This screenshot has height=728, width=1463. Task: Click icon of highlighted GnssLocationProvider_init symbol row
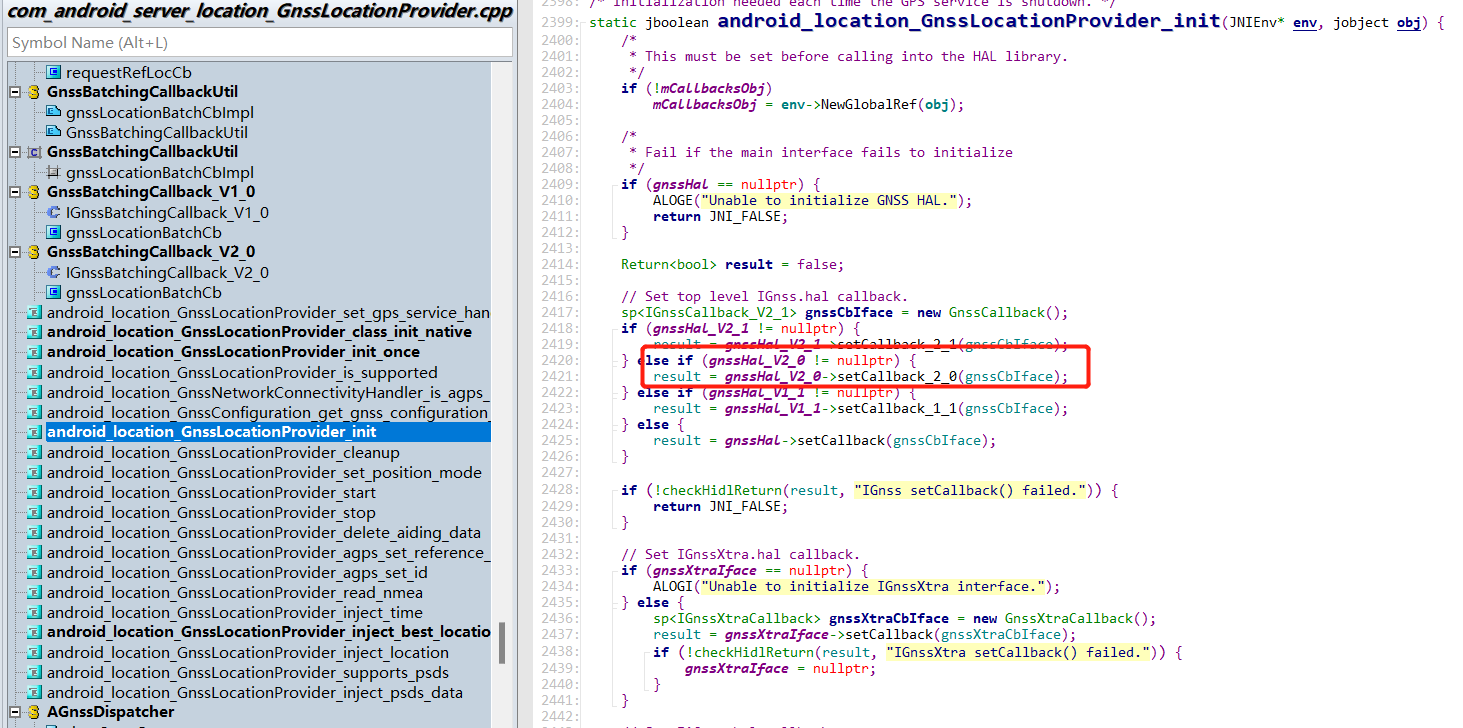click(x=34, y=432)
